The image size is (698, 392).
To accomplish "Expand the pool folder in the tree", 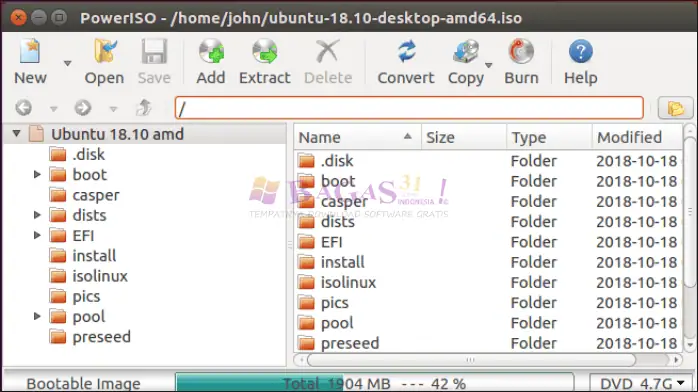I will coord(37,316).
